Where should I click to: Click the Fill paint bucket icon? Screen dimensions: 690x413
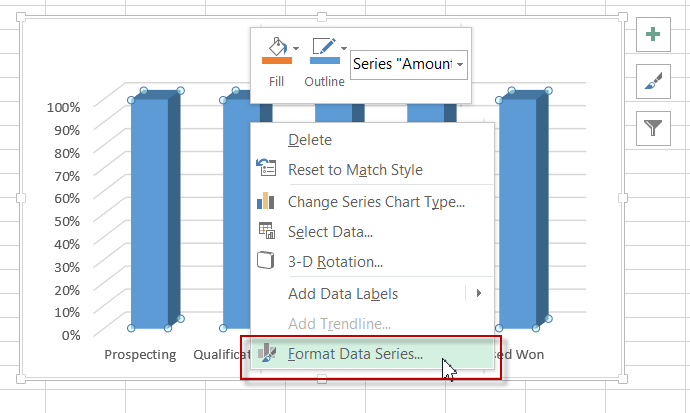(277, 46)
